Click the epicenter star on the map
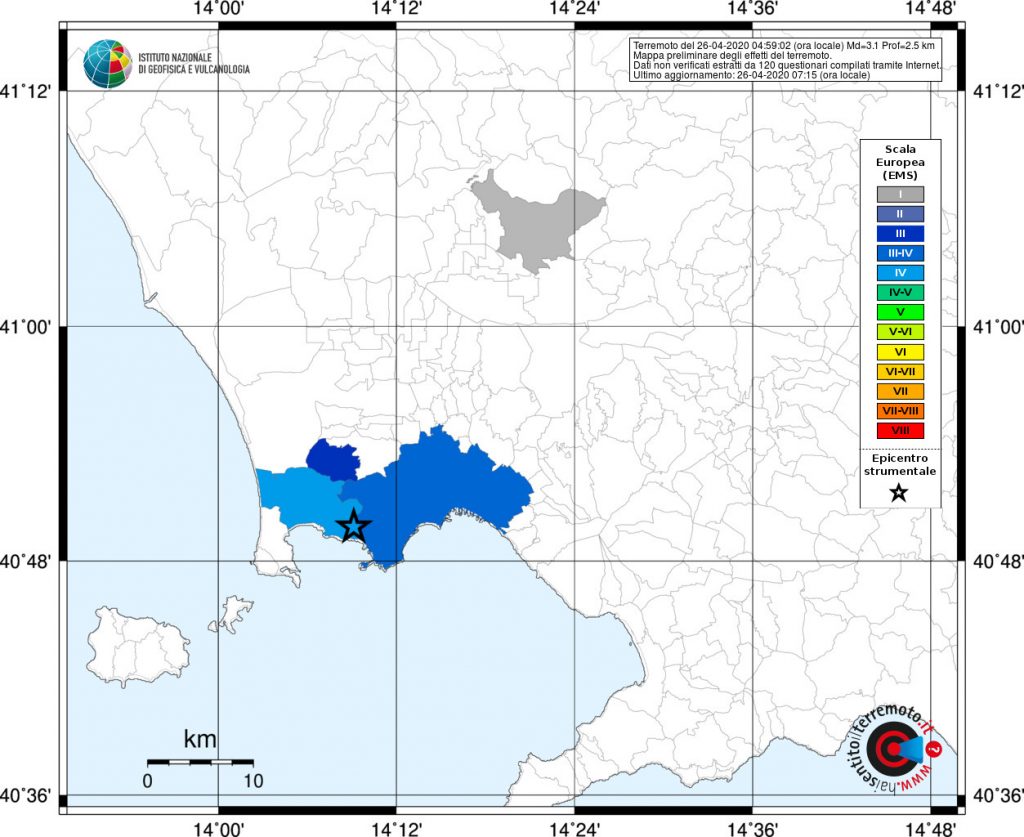The image size is (1024, 837). pyautogui.click(x=354, y=526)
